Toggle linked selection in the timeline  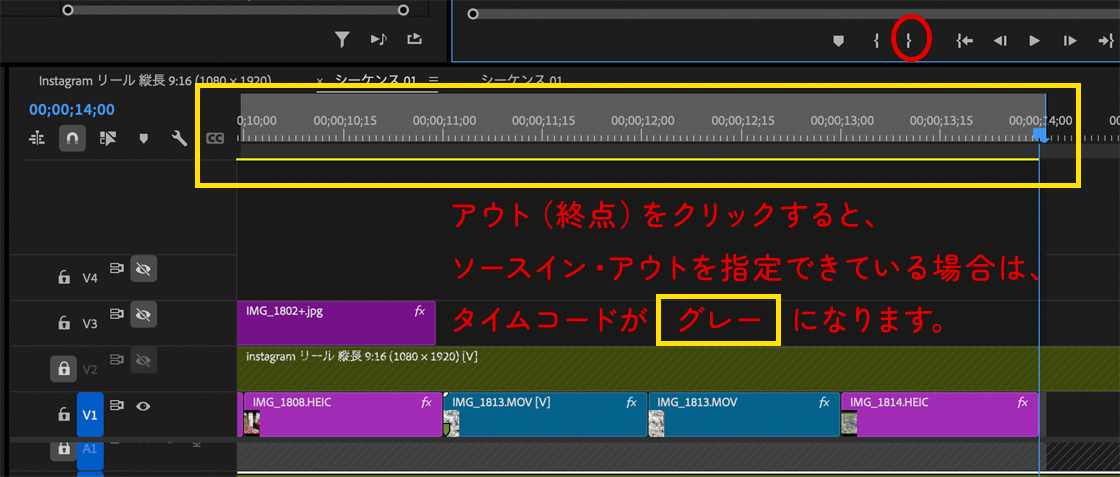coord(107,139)
